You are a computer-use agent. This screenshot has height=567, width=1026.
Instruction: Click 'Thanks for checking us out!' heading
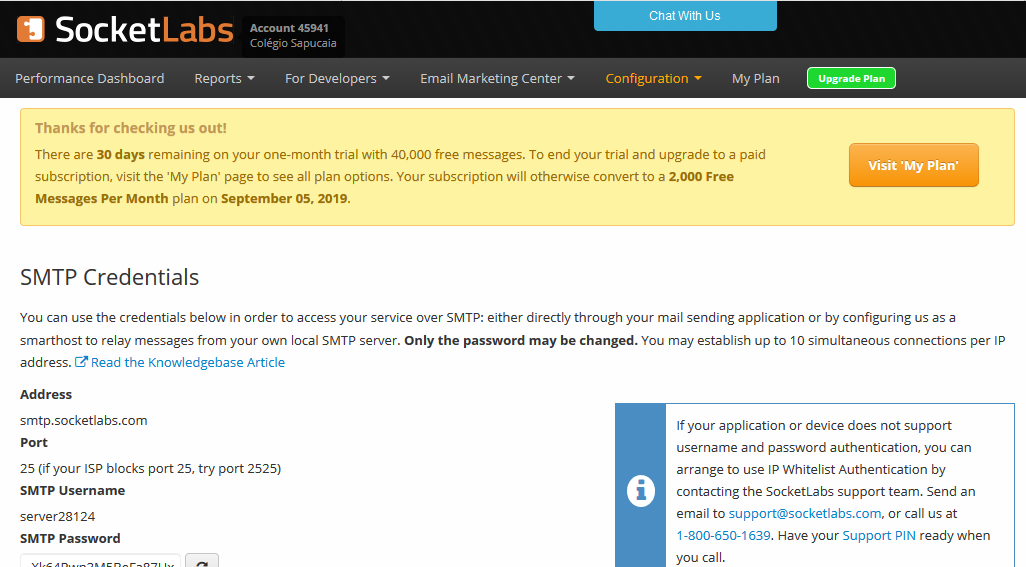pyautogui.click(x=131, y=128)
